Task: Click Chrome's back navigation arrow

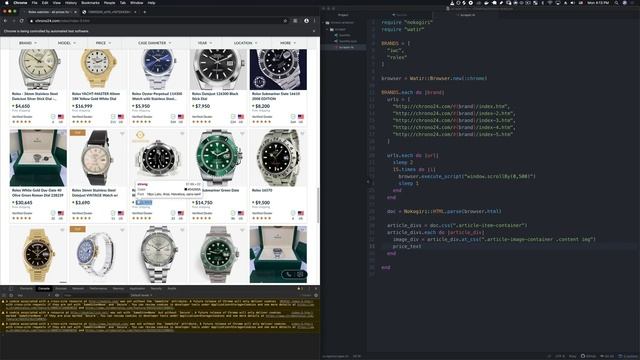Action: click(5, 20)
